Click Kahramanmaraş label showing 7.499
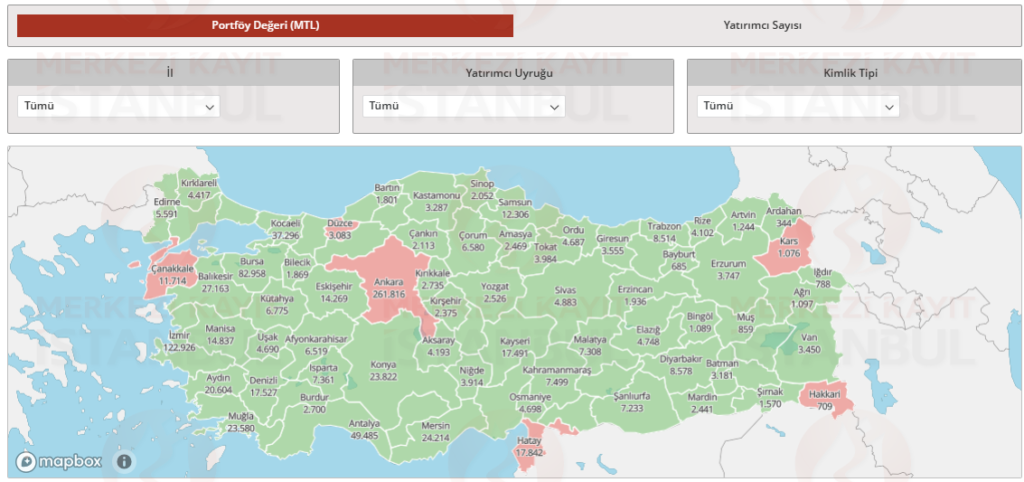Viewport: 1024px width, 482px height. coord(556,376)
